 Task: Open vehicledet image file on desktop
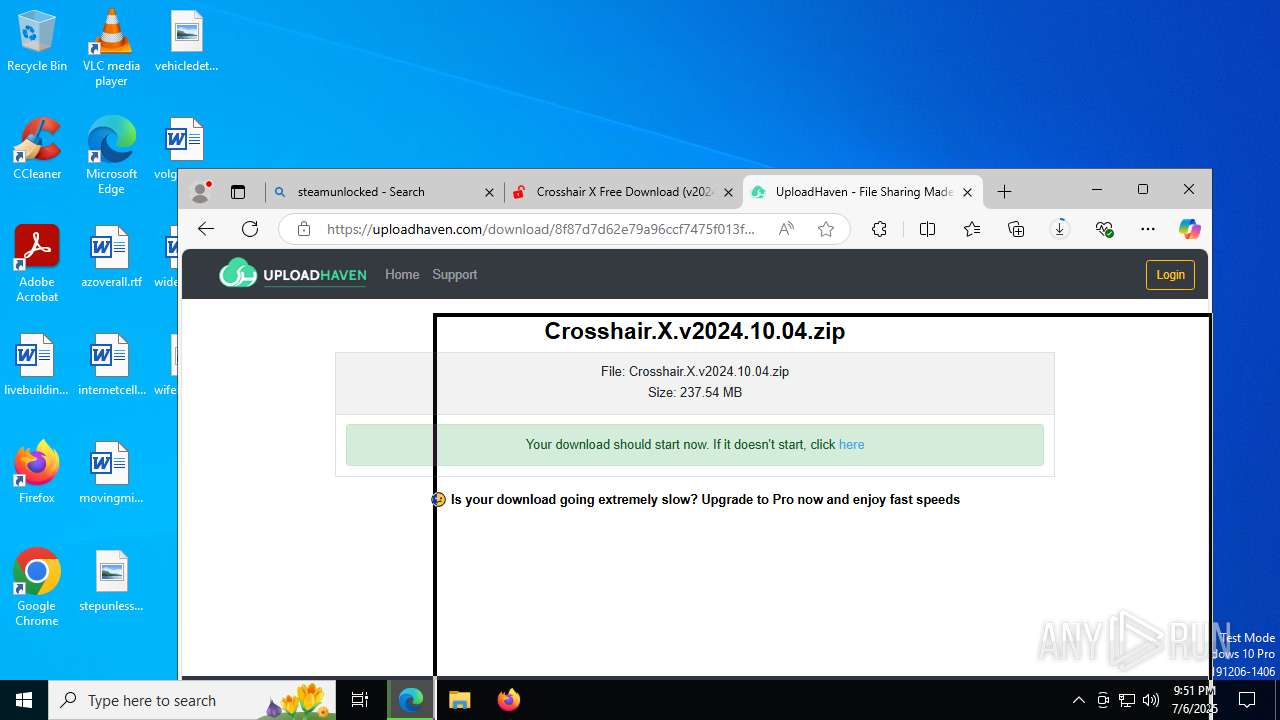tap(186, 41)
